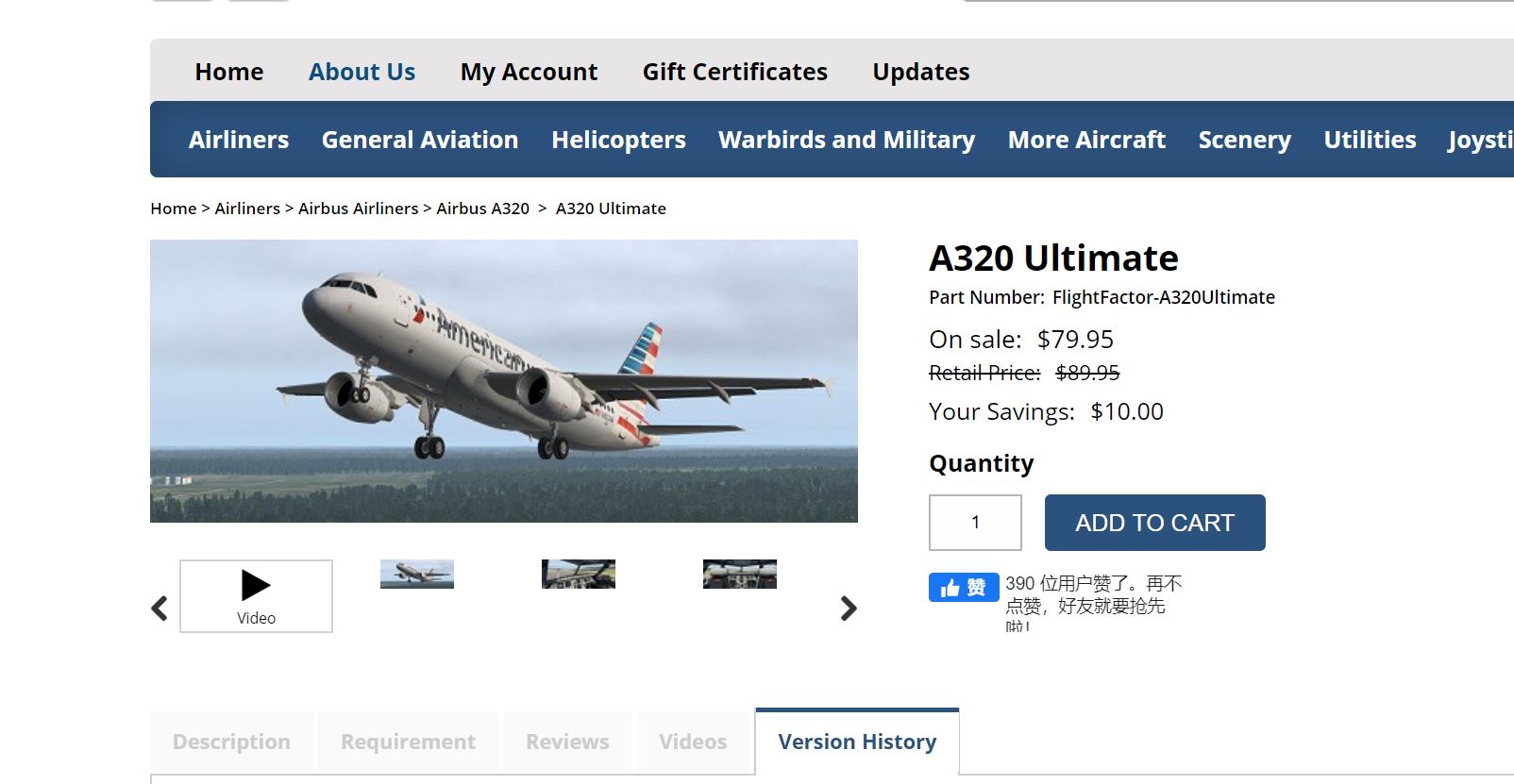Open the Warbirds and Military menu
This screenshot has height=784, width=1514.
coord(847,140)
